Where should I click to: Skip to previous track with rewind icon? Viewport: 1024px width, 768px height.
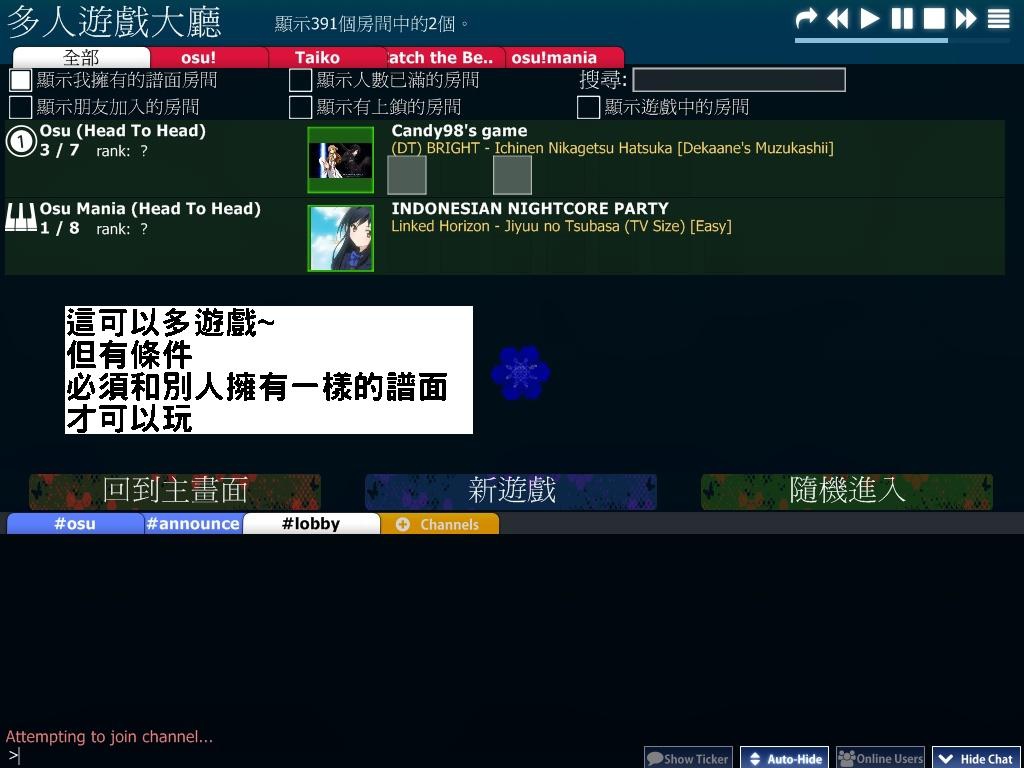837,18
